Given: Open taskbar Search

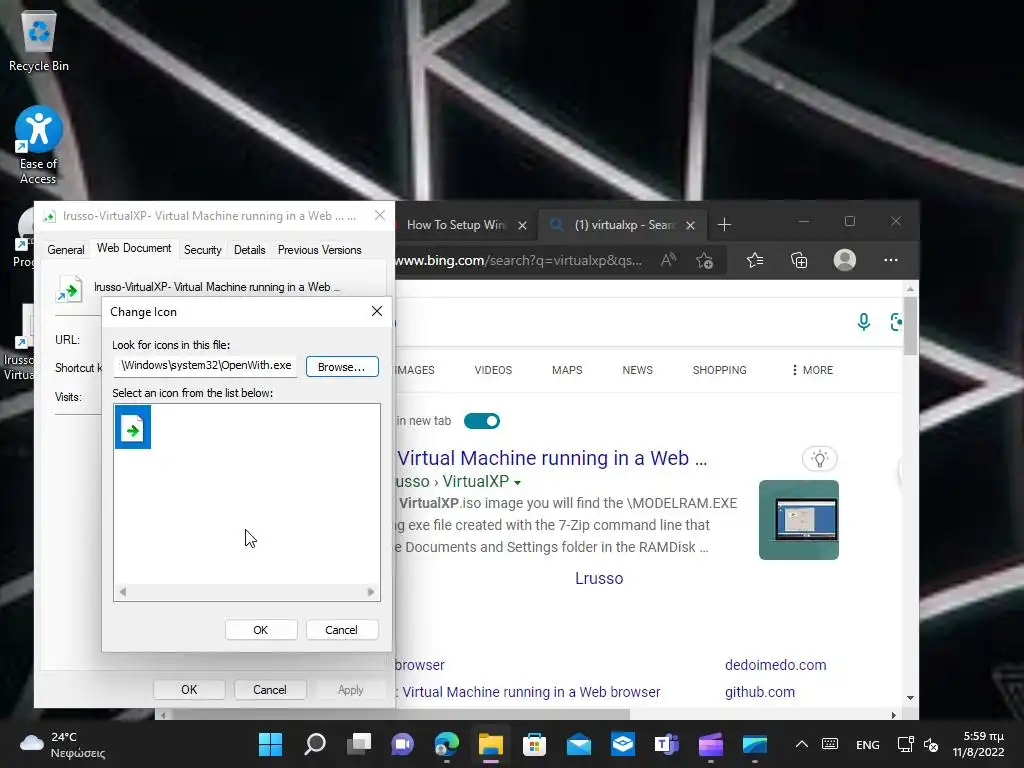Looking at the screenshot, I should pos(315,744).
